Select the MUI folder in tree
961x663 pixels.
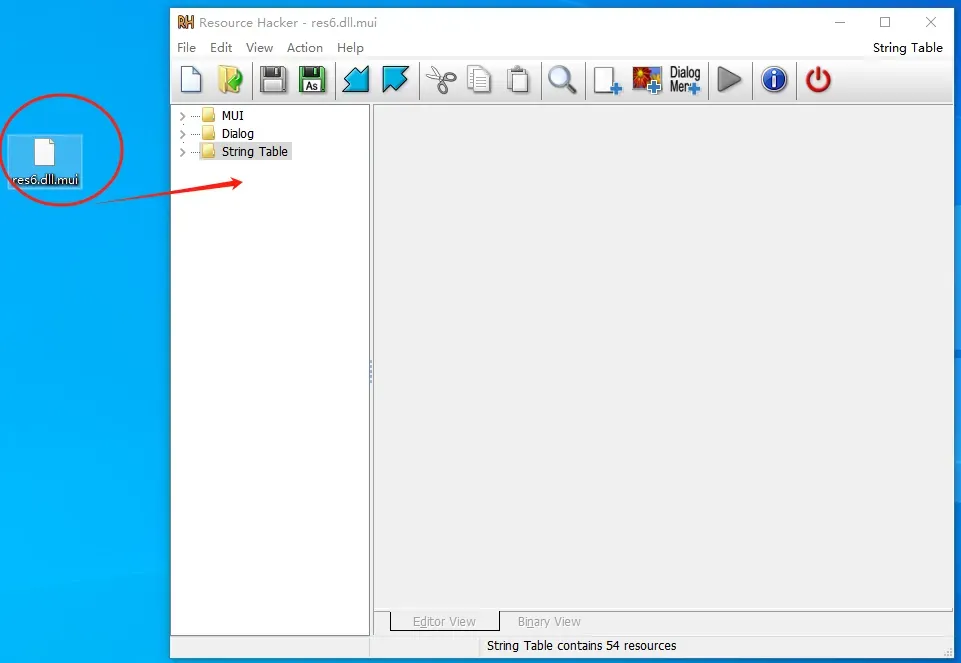(x=223, y=115)
